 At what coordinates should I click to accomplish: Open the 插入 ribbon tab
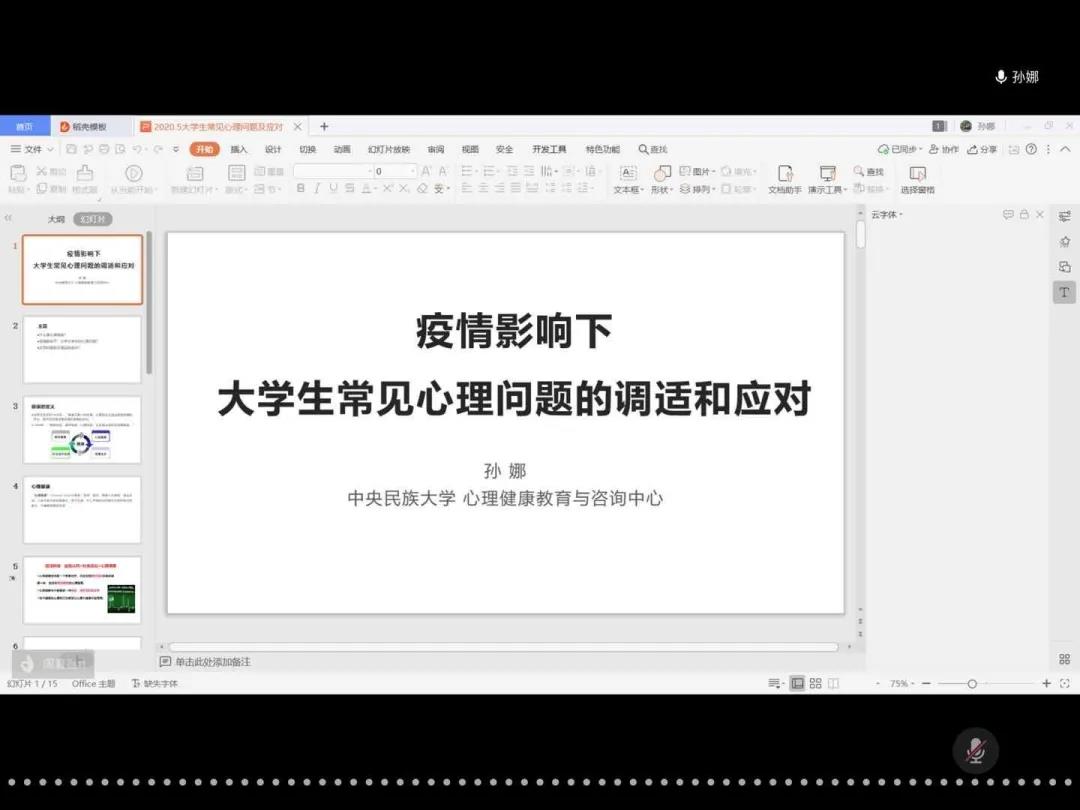pos(239,149)
